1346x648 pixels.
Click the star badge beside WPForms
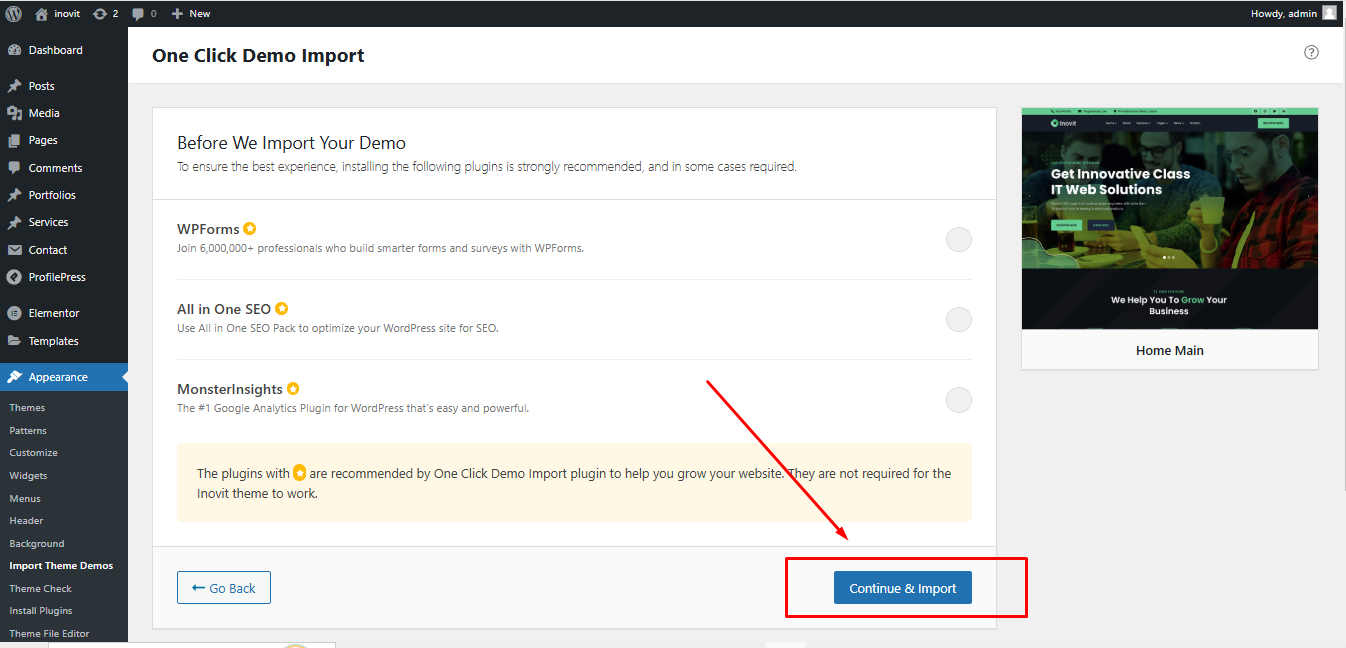[250, 229]
